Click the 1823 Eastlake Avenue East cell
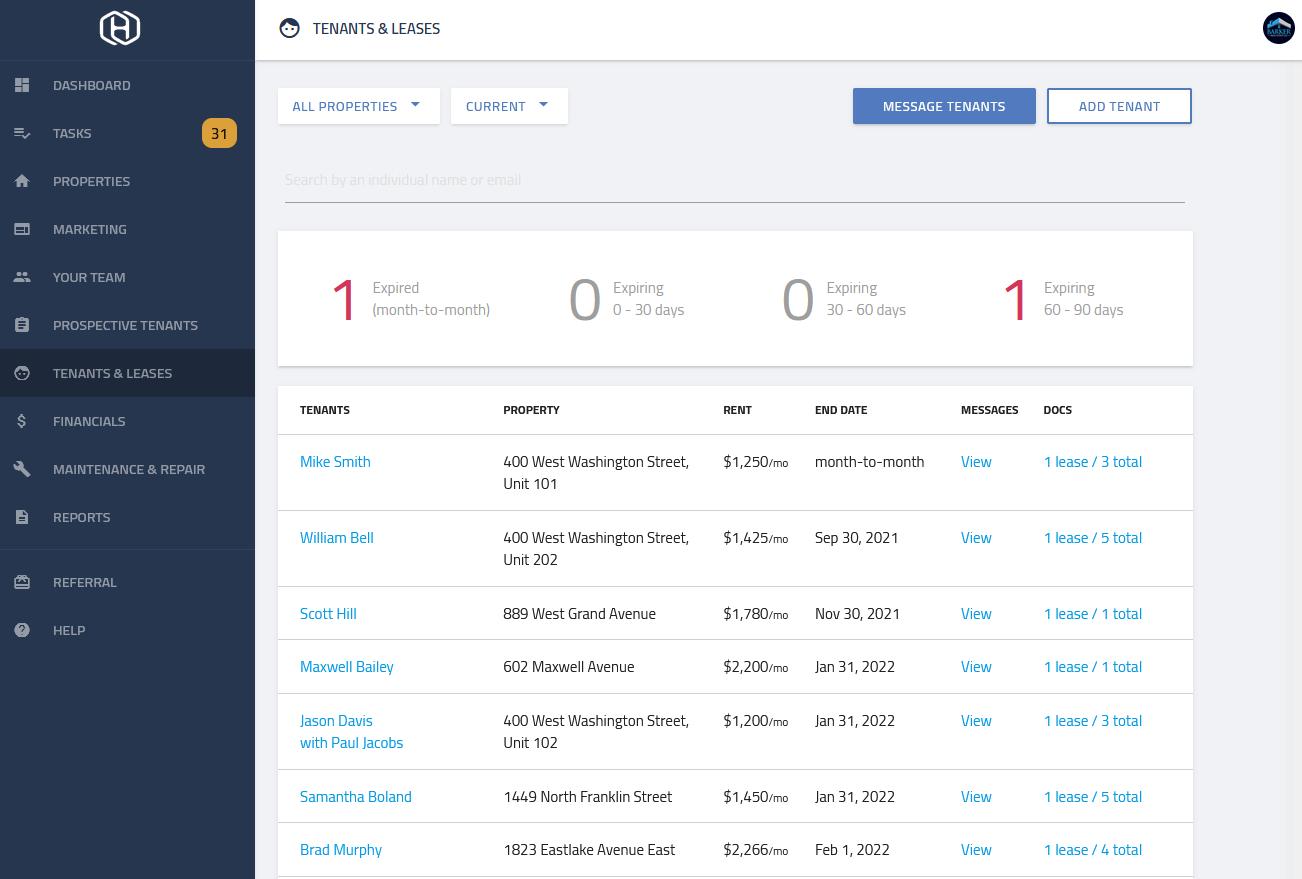This screenshot has height=879, width=1302. tap(589, 850)
